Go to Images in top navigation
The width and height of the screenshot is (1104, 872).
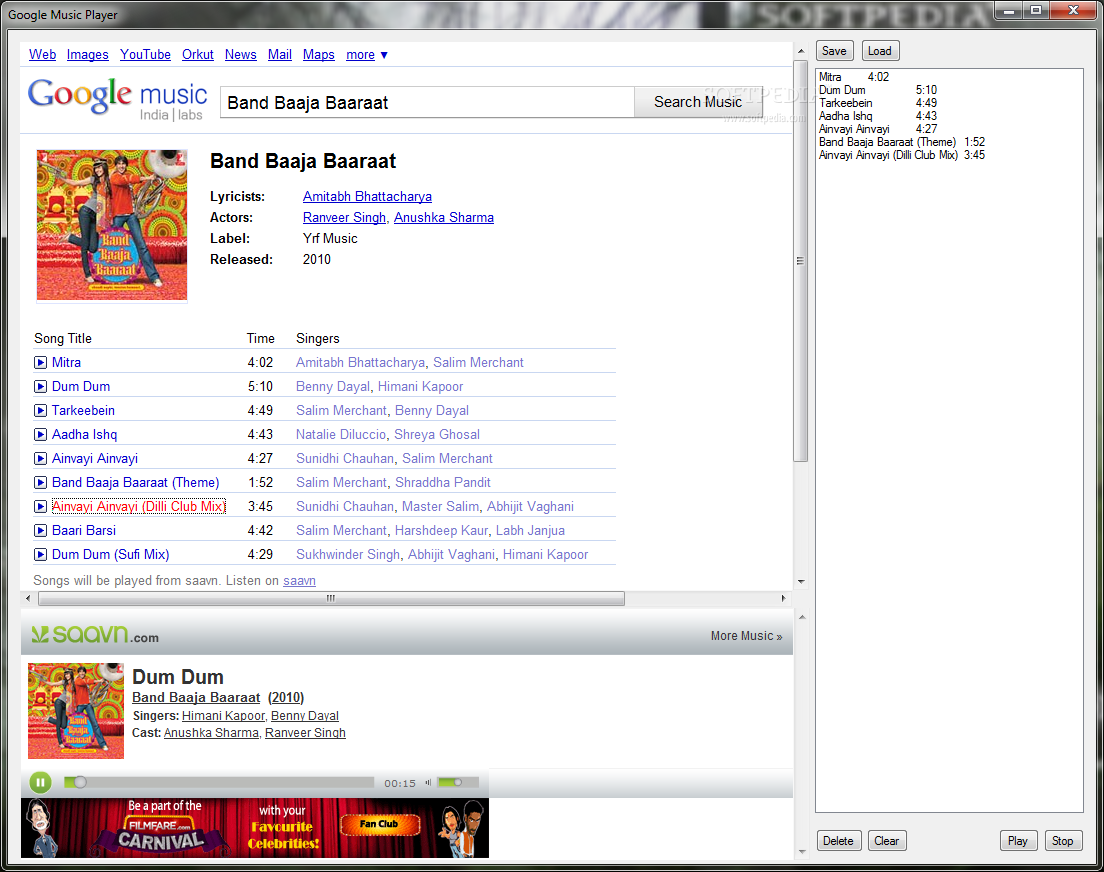pyautogui.click(x=87, y=54)
